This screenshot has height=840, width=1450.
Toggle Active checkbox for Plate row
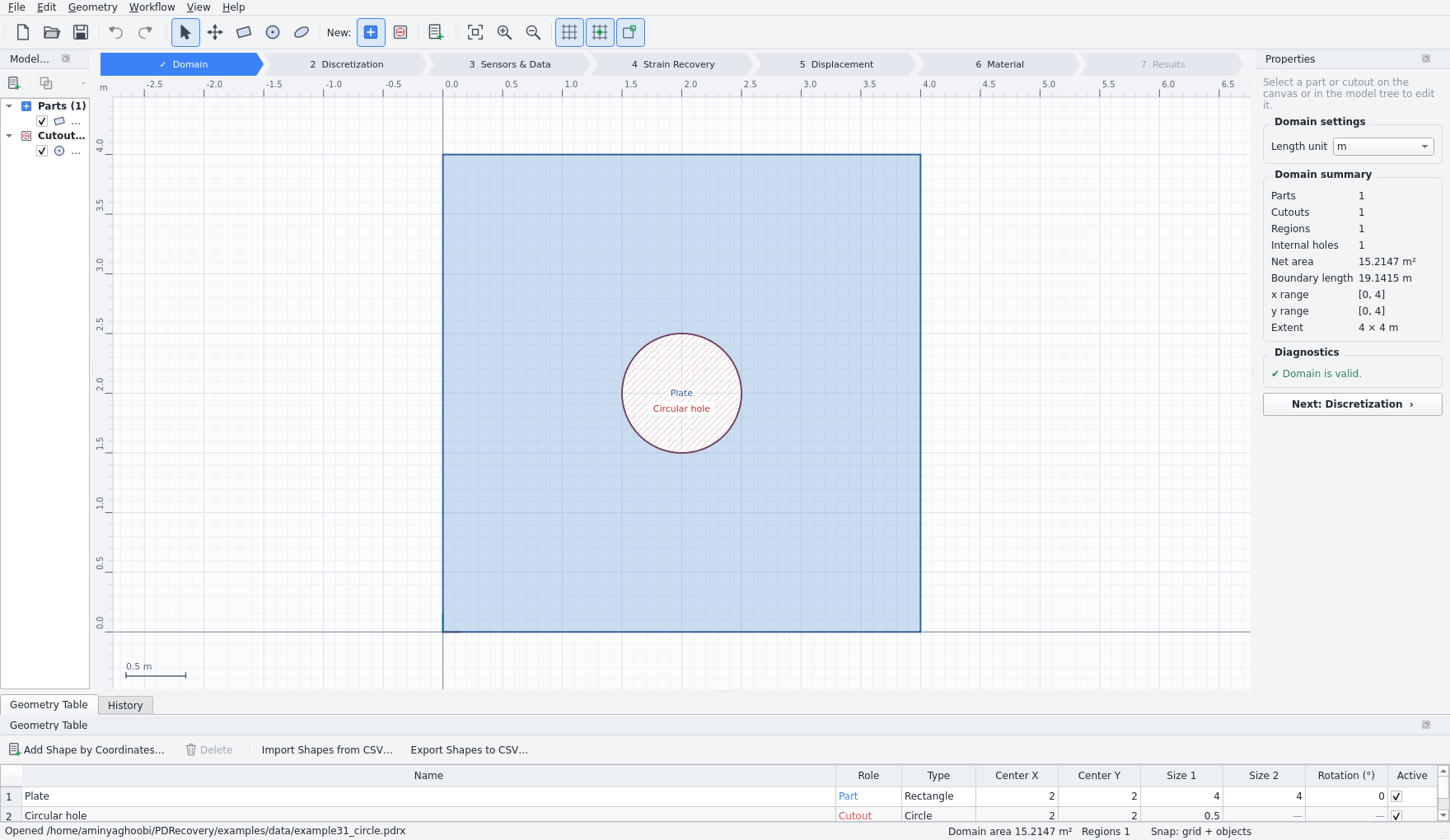pos(1396,796)
